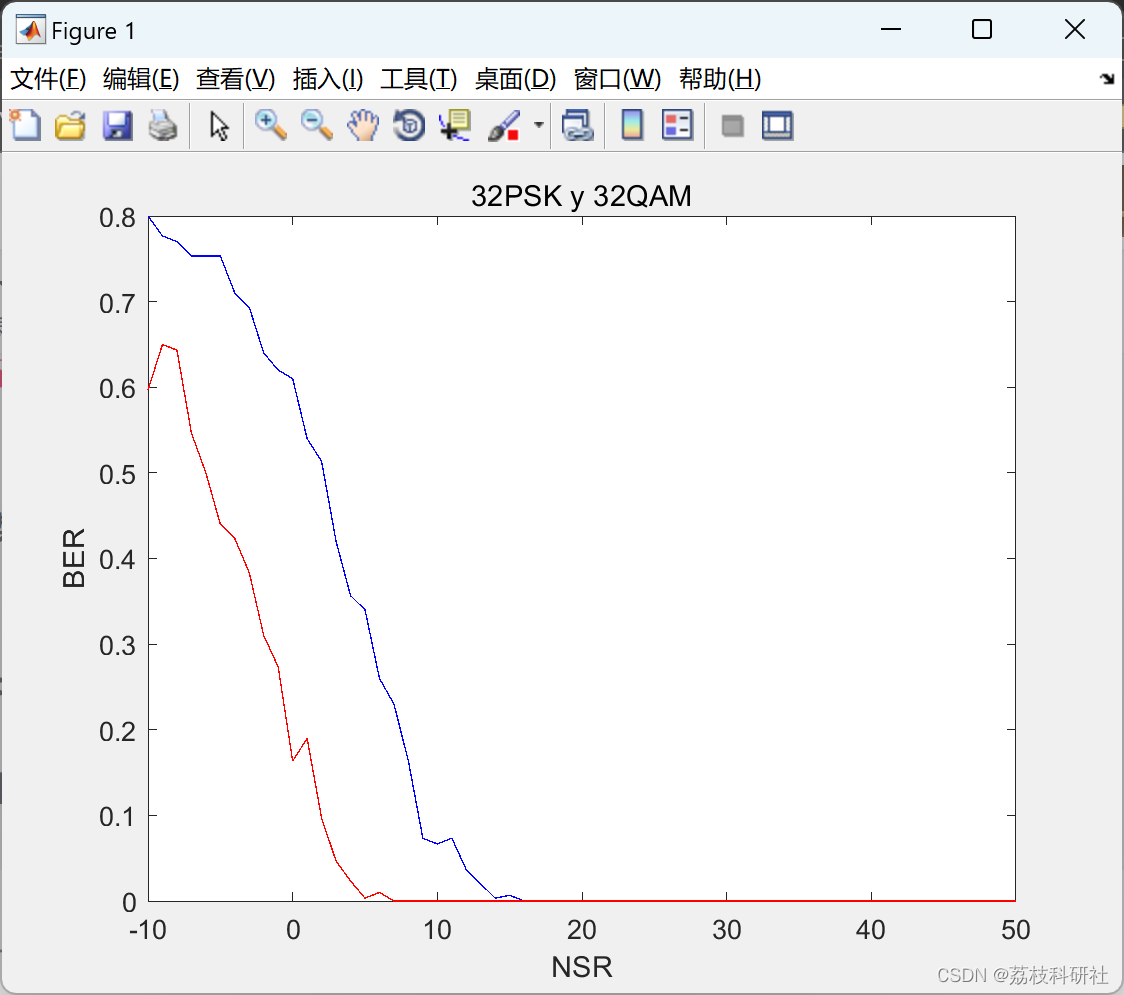Screen dimensions: 1124x995
Task: Show Plot Tools and dock figure
Action: [777, 125]
